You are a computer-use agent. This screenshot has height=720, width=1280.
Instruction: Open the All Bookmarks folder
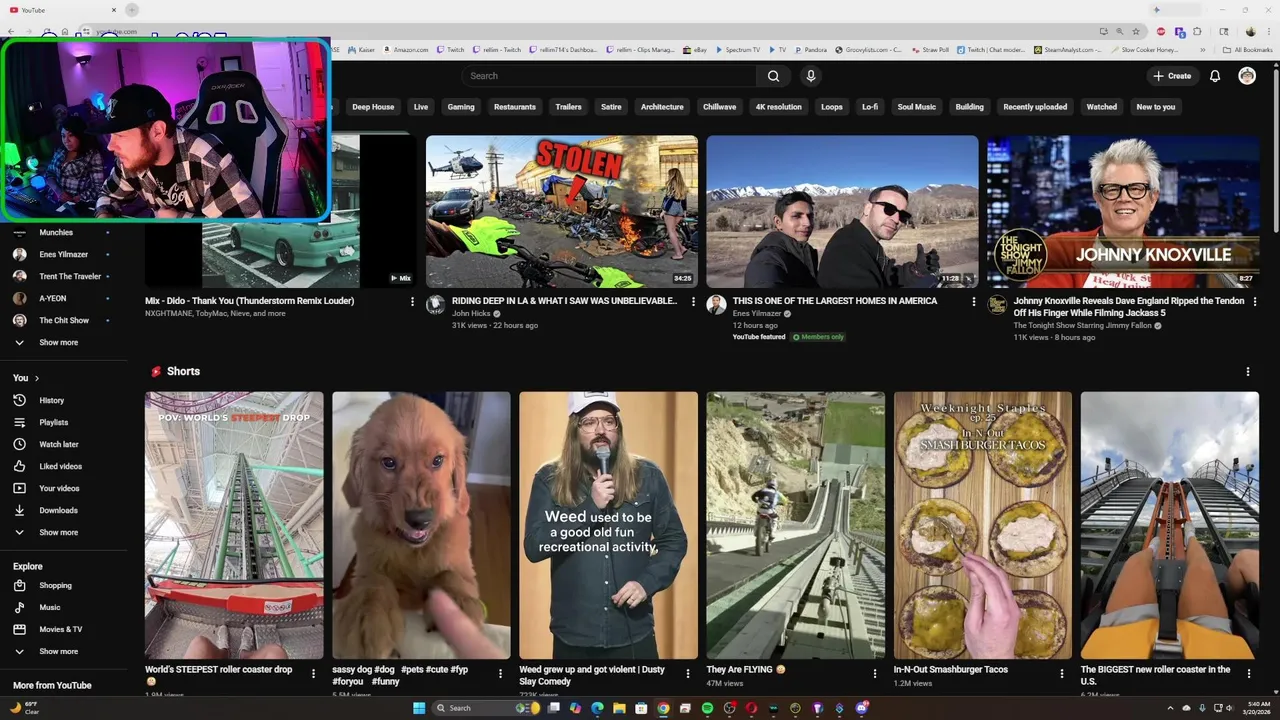[x=1248, y=49]
